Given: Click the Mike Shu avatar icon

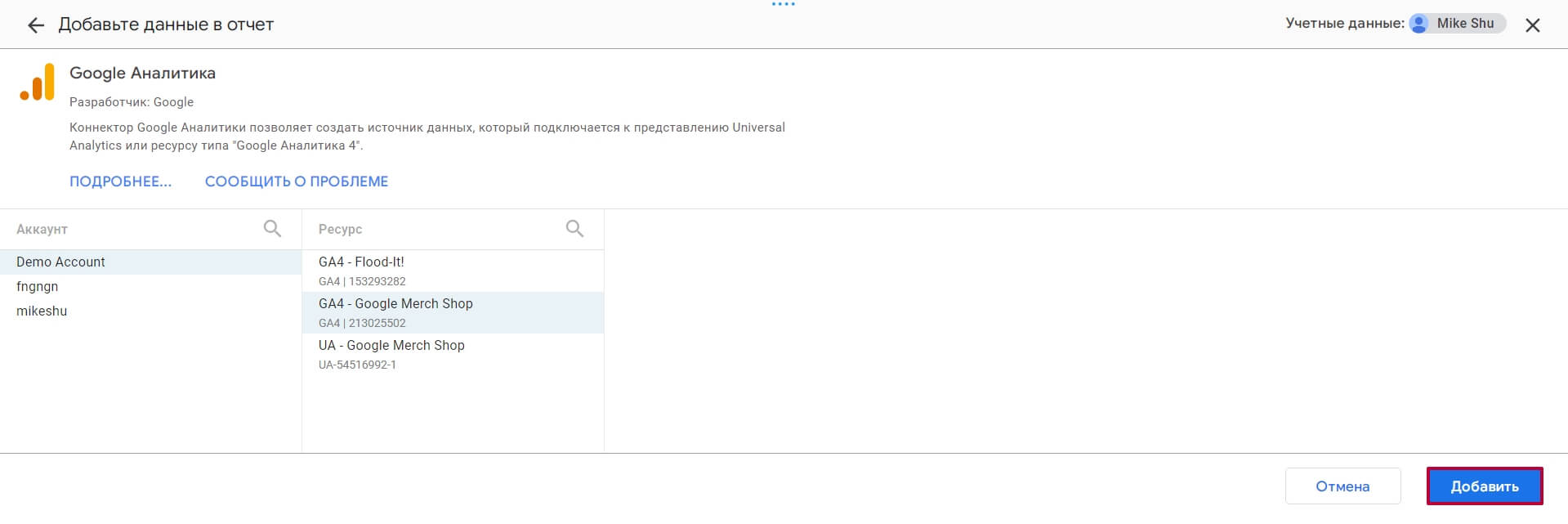Looking at the screenshot, I should pyautogui.click(x=1419, y=24).
